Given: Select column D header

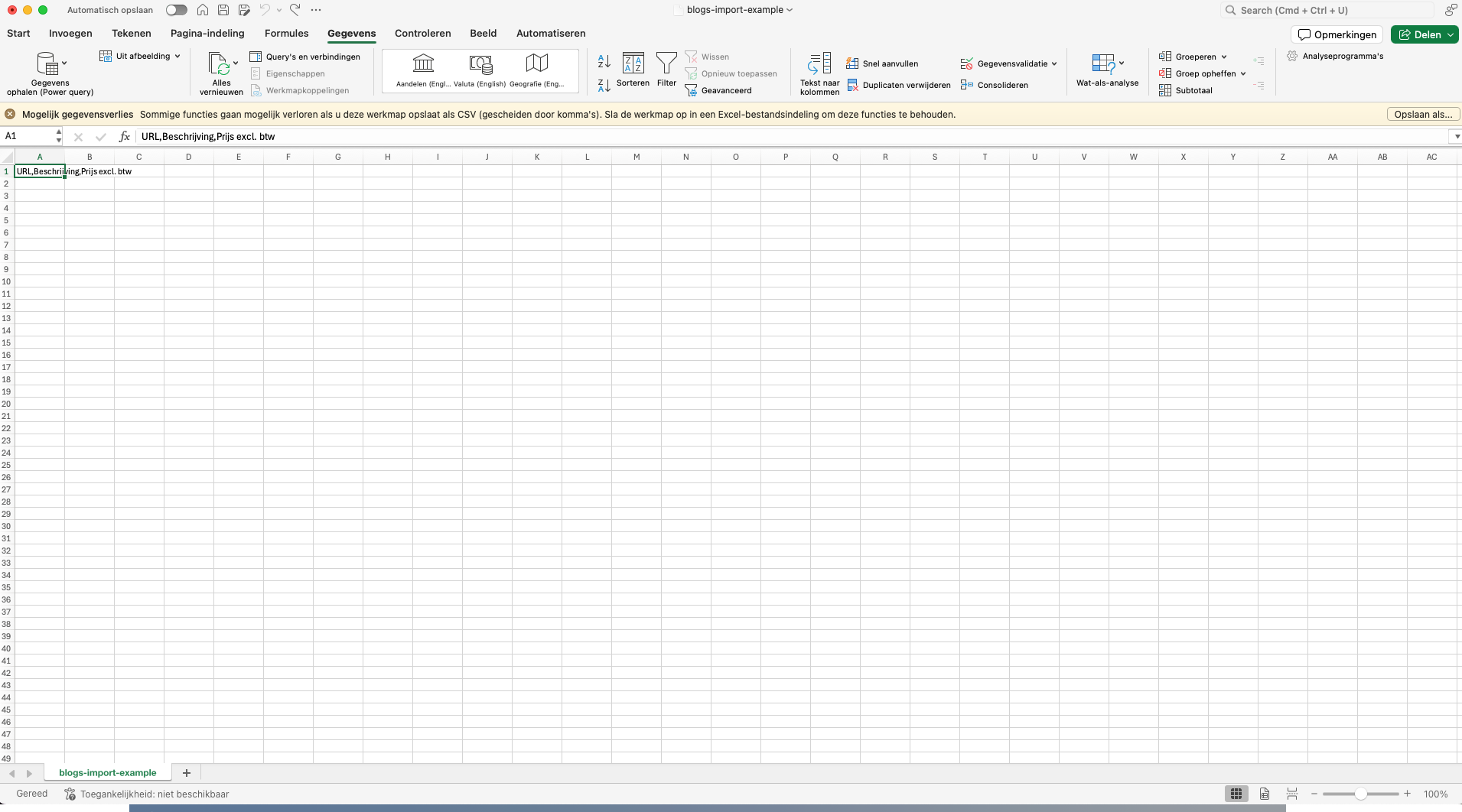Looking at the screenshot, I should 189,157.
